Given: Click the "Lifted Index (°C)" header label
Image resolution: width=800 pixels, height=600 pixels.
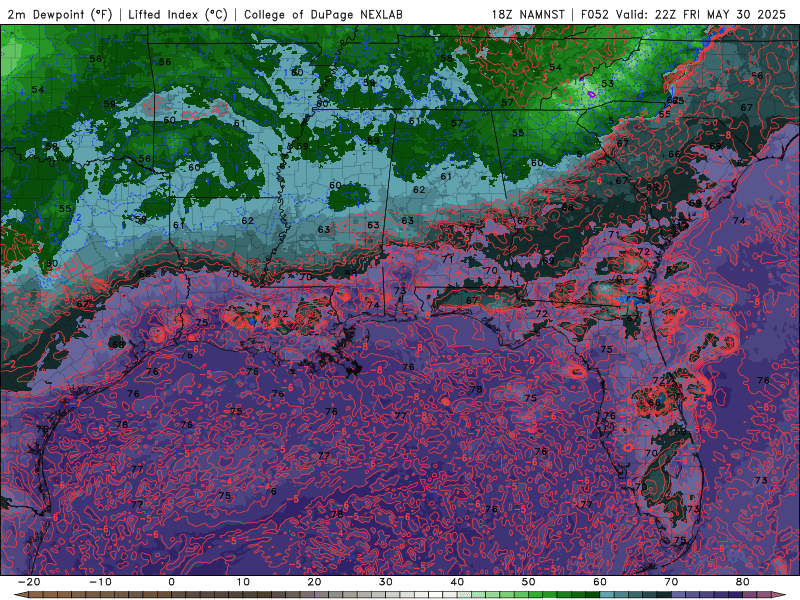Looking at the screenshot, I should coord(178,14).
